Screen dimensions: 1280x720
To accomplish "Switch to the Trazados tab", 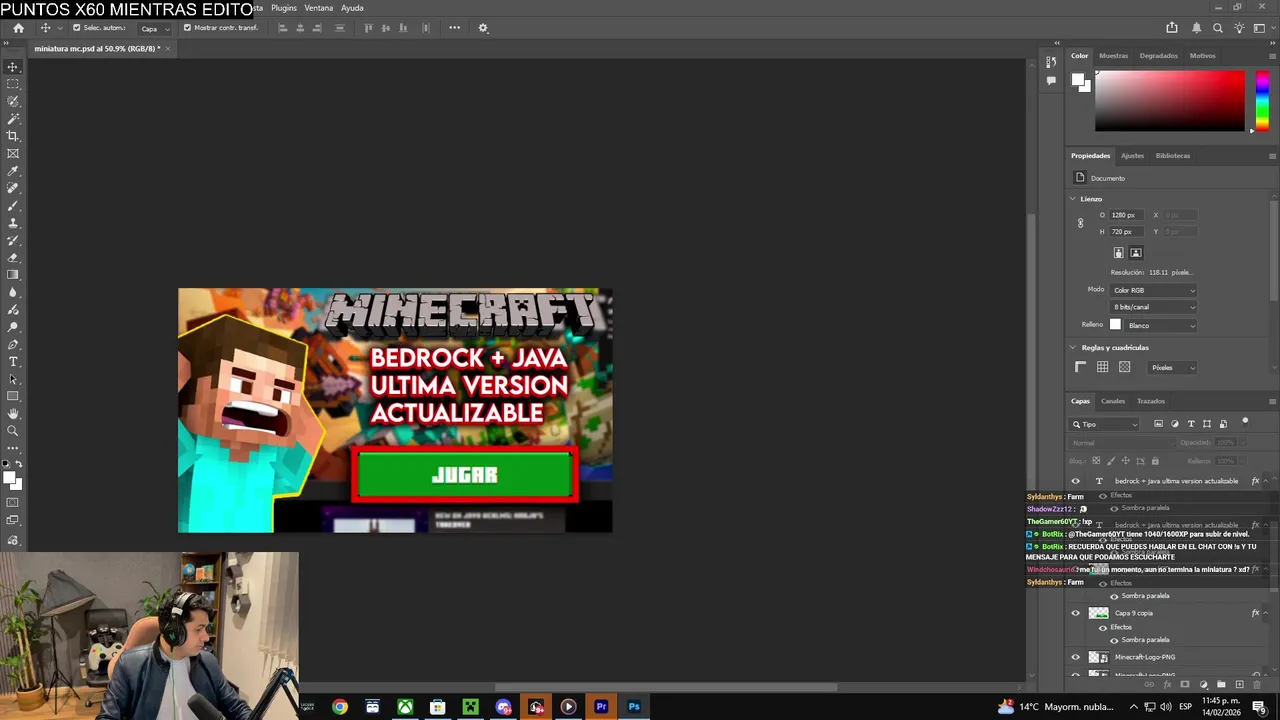I will (1151, 401).
